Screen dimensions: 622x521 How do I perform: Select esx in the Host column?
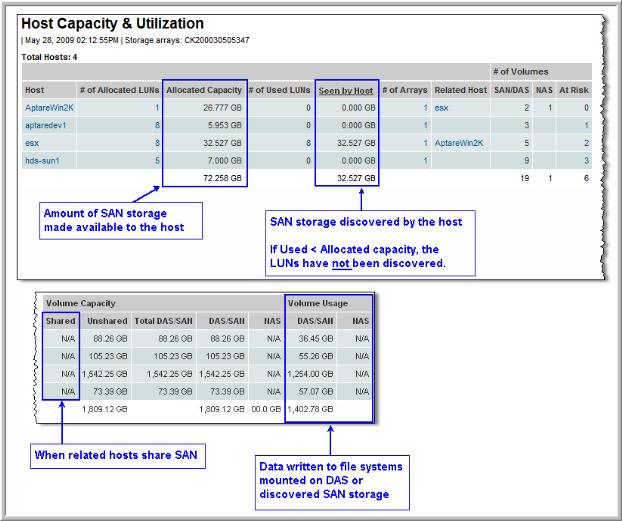[x=31, y=142]
